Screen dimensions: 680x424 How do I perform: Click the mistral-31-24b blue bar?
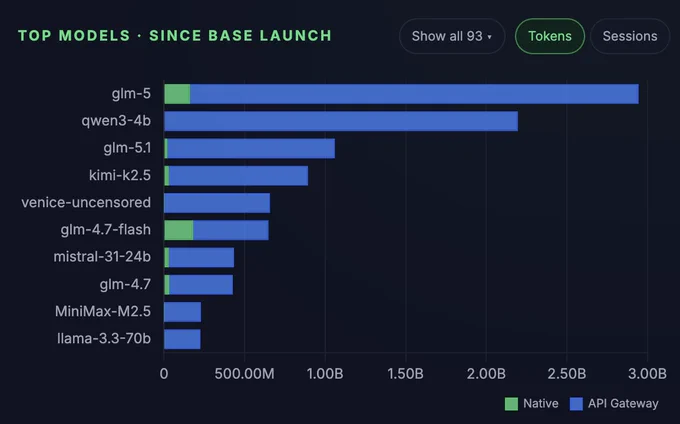(x=201, y=258)
